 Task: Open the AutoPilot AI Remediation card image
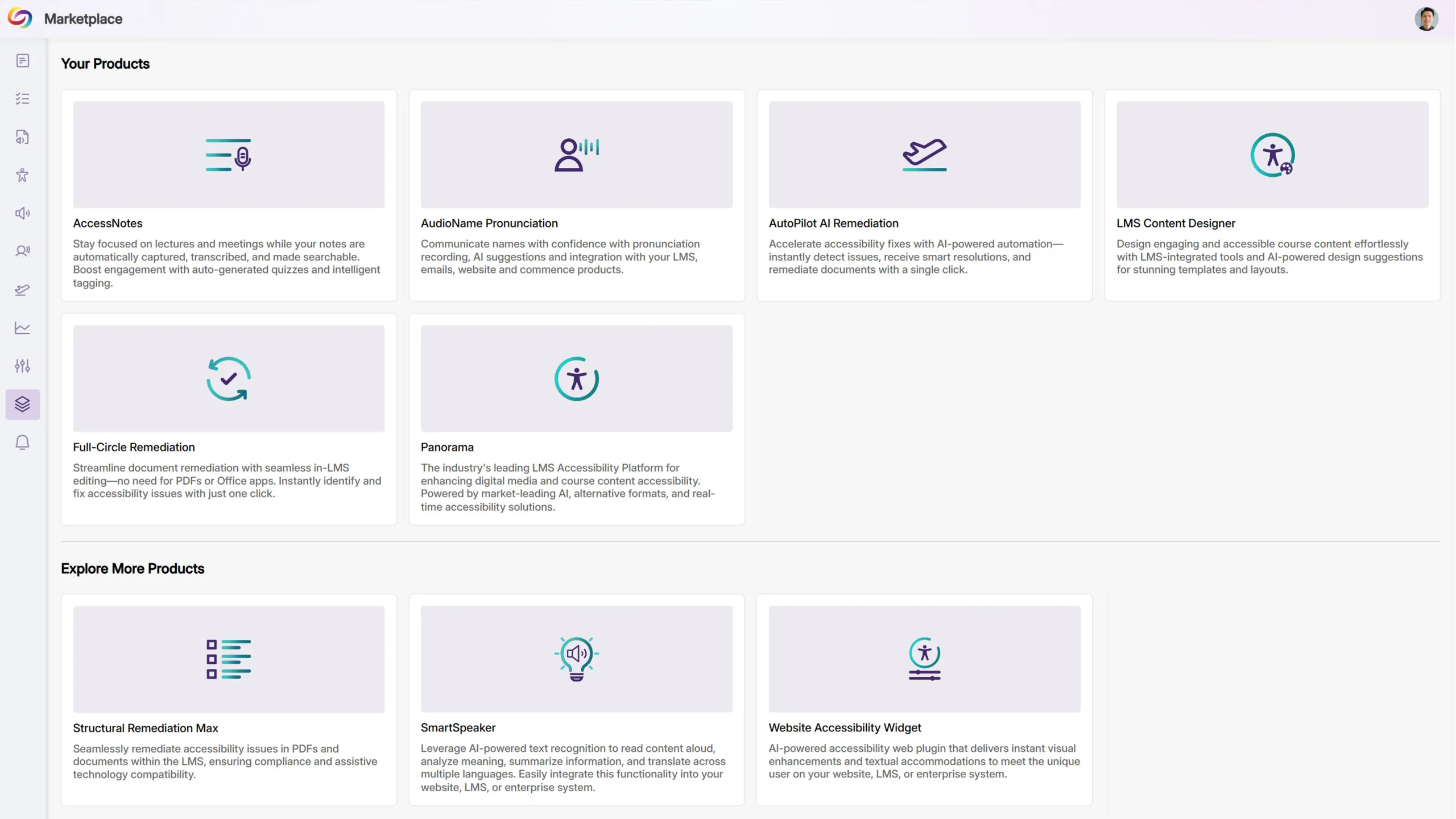[924, 155]
